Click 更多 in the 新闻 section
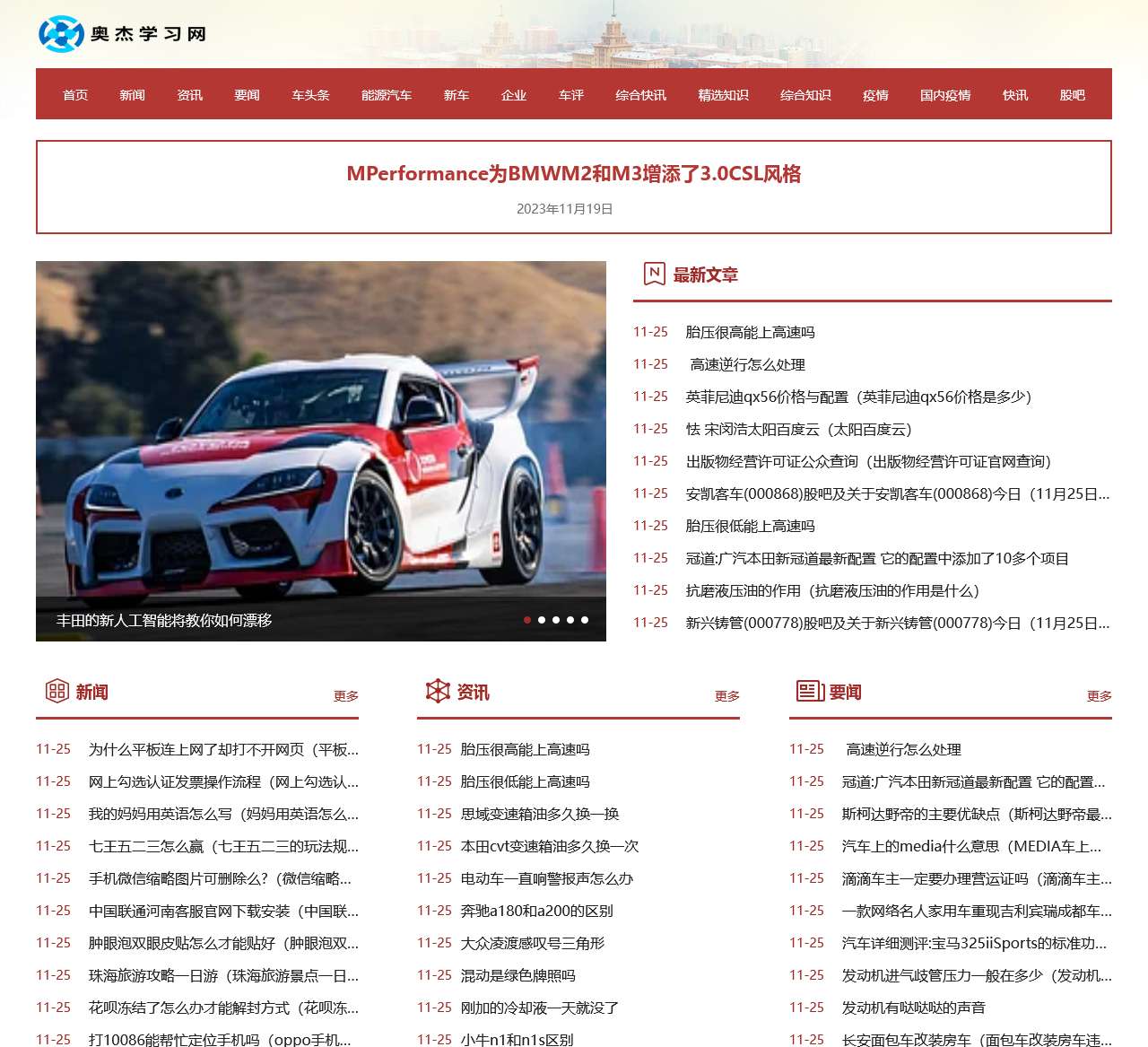 click(x=346, y=695)
